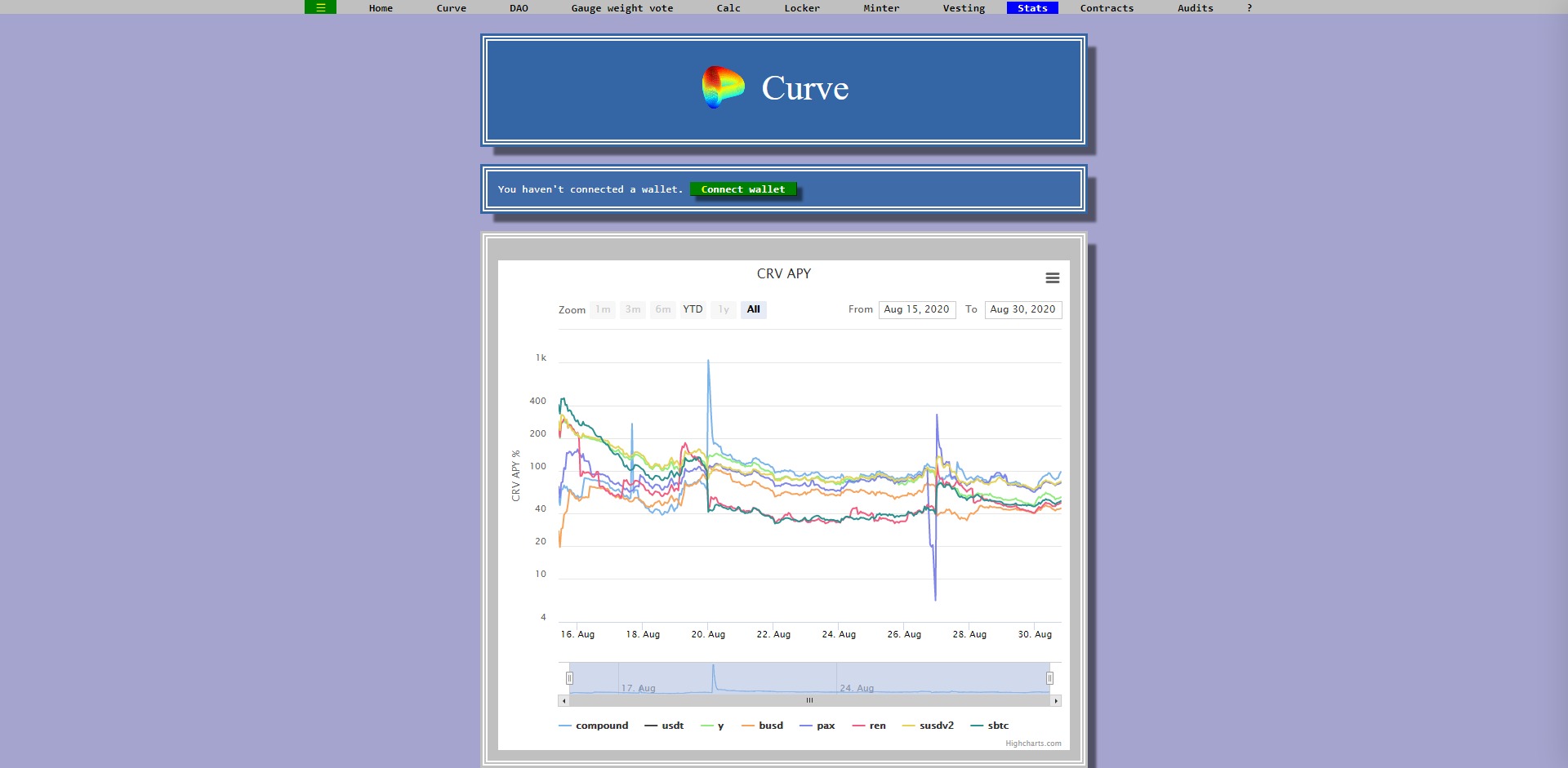This screenshot has height=768, width=1568.
Task: Click the navigator scroll right arrow
Action: [1056, 700]
